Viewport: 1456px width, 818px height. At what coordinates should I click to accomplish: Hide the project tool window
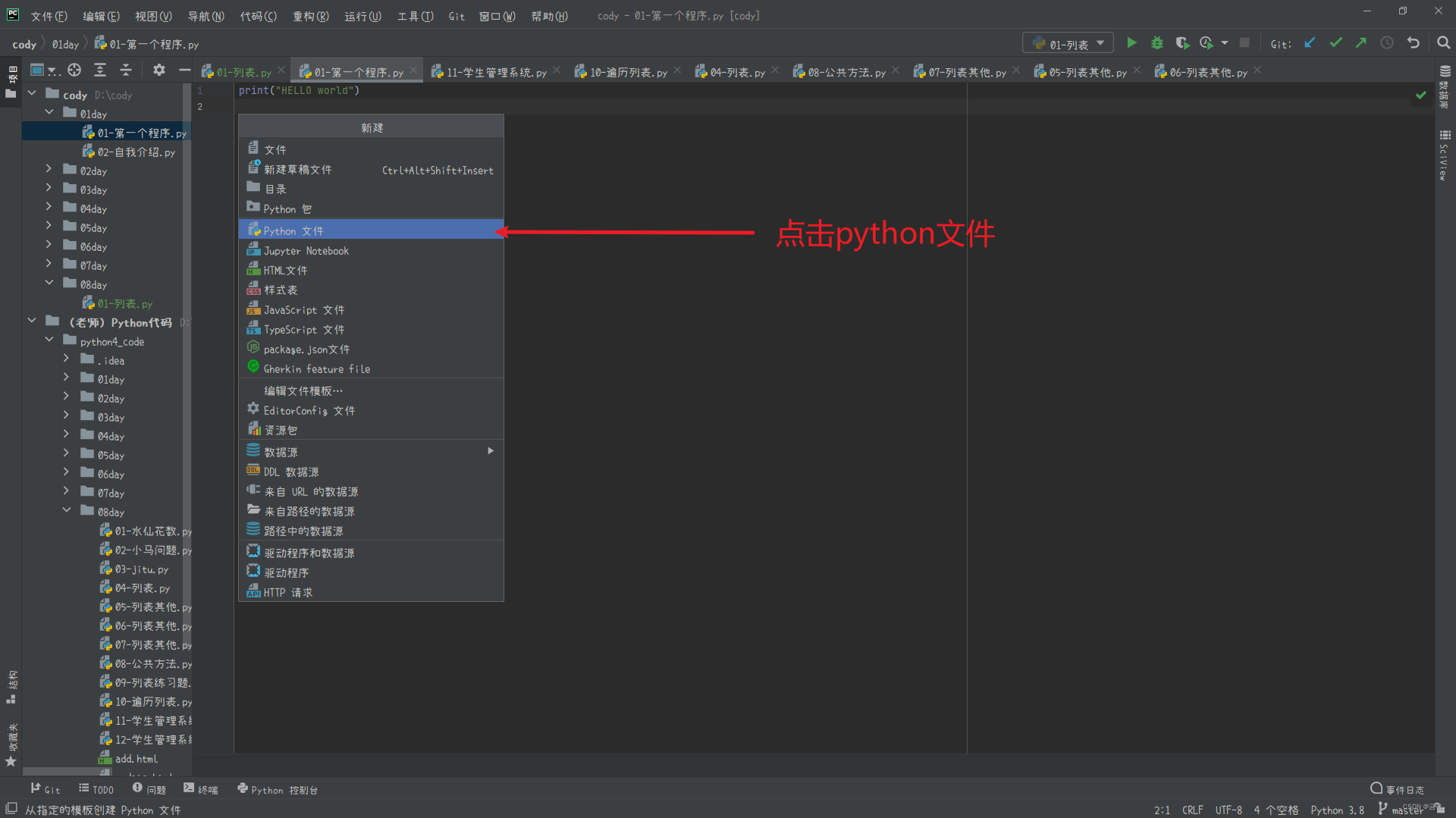pyautogui.click(x=184, y=71)
